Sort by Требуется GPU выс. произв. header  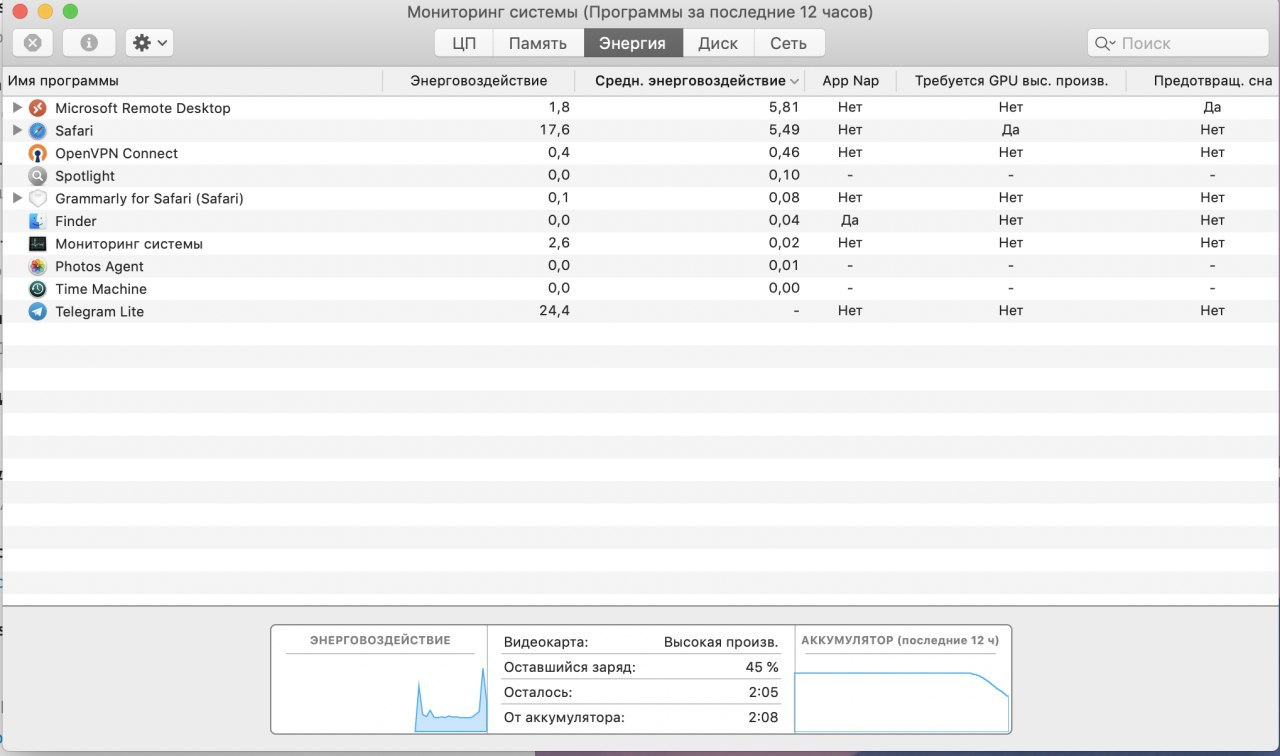point(1011,81)
